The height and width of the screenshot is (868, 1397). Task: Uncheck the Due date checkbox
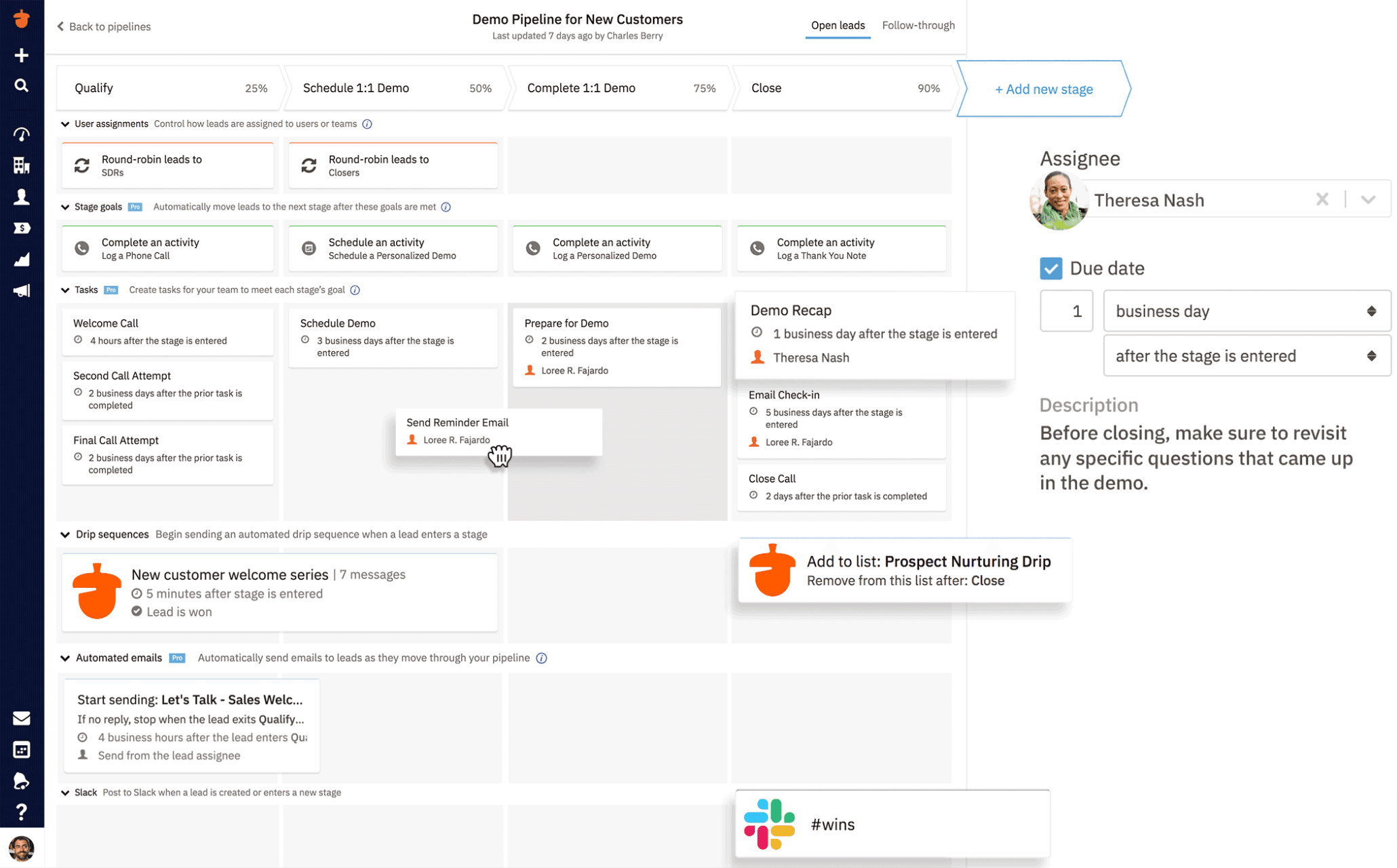click(1051, 268)
